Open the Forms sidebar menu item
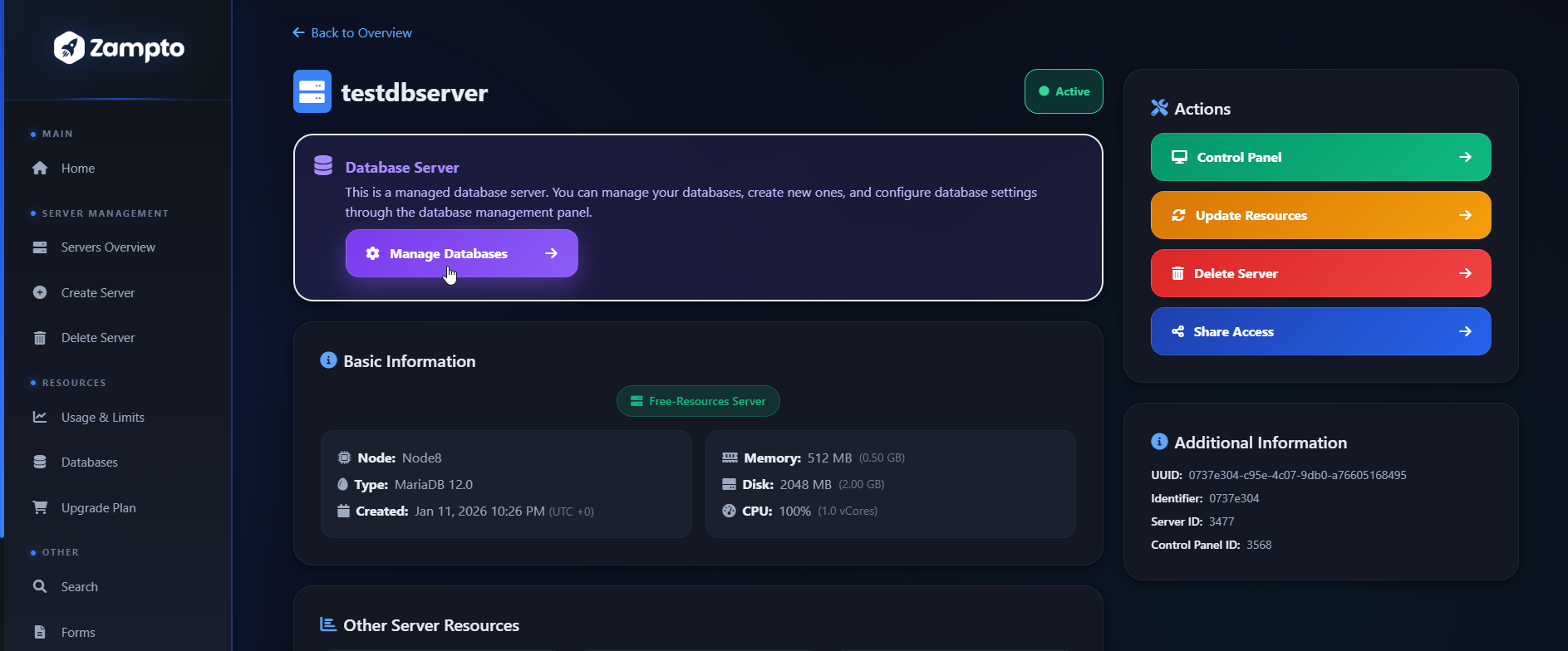Screen dimensions: 1568x651 tap(78, 632)
